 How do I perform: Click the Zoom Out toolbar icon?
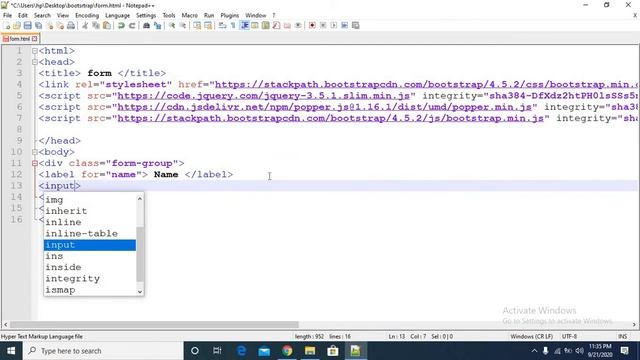coord(182,25)
